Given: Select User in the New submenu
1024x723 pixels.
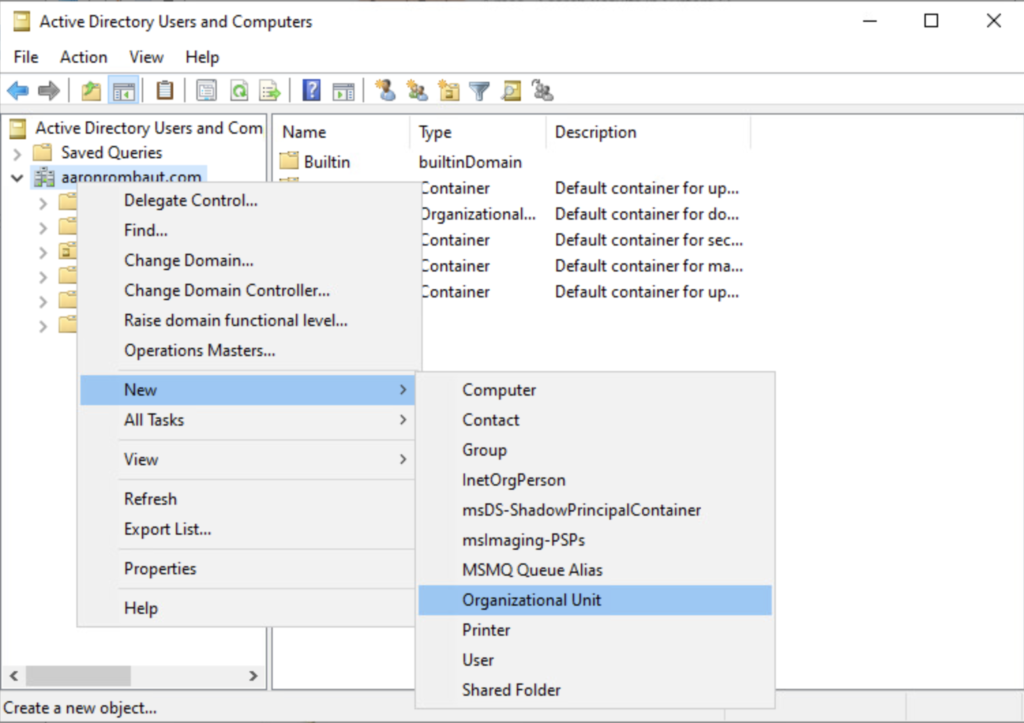Looking at the screenshot, I should pos(478,660).
